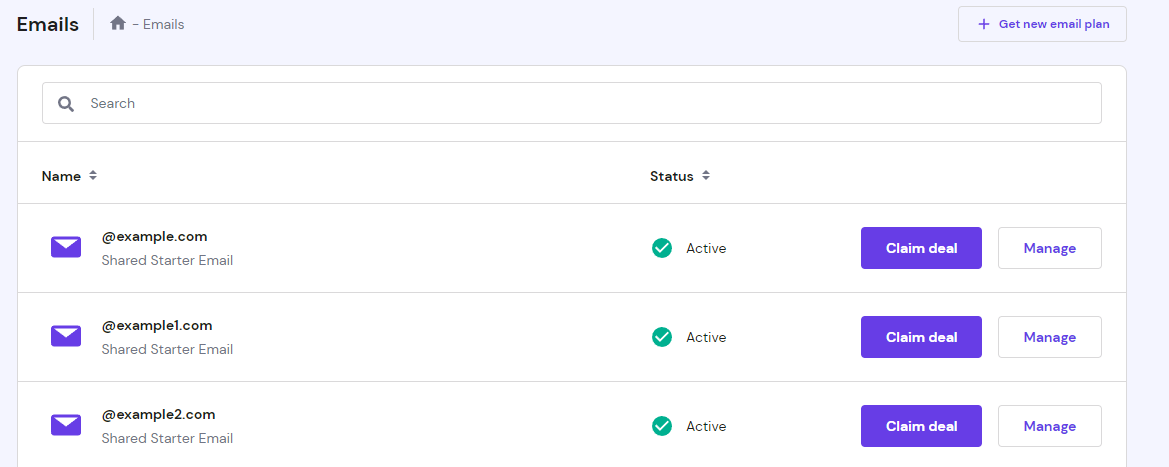
Task: Click the search magnifier icon
Action: click(66, 104)
